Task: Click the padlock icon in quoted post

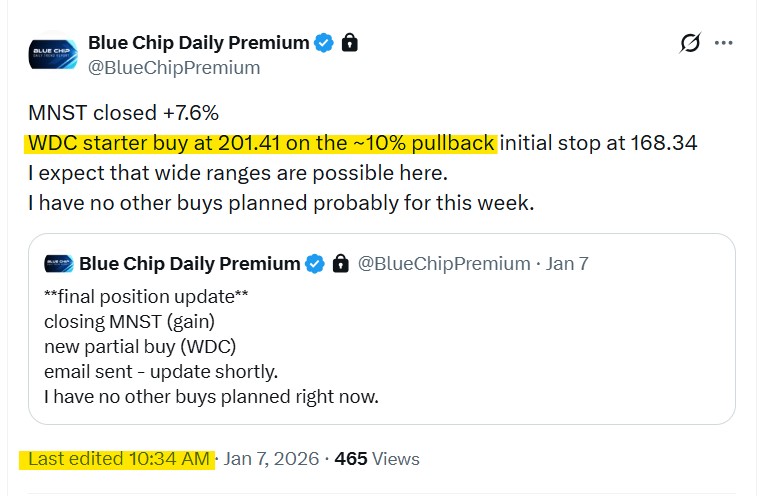Action: click(340, 264)
